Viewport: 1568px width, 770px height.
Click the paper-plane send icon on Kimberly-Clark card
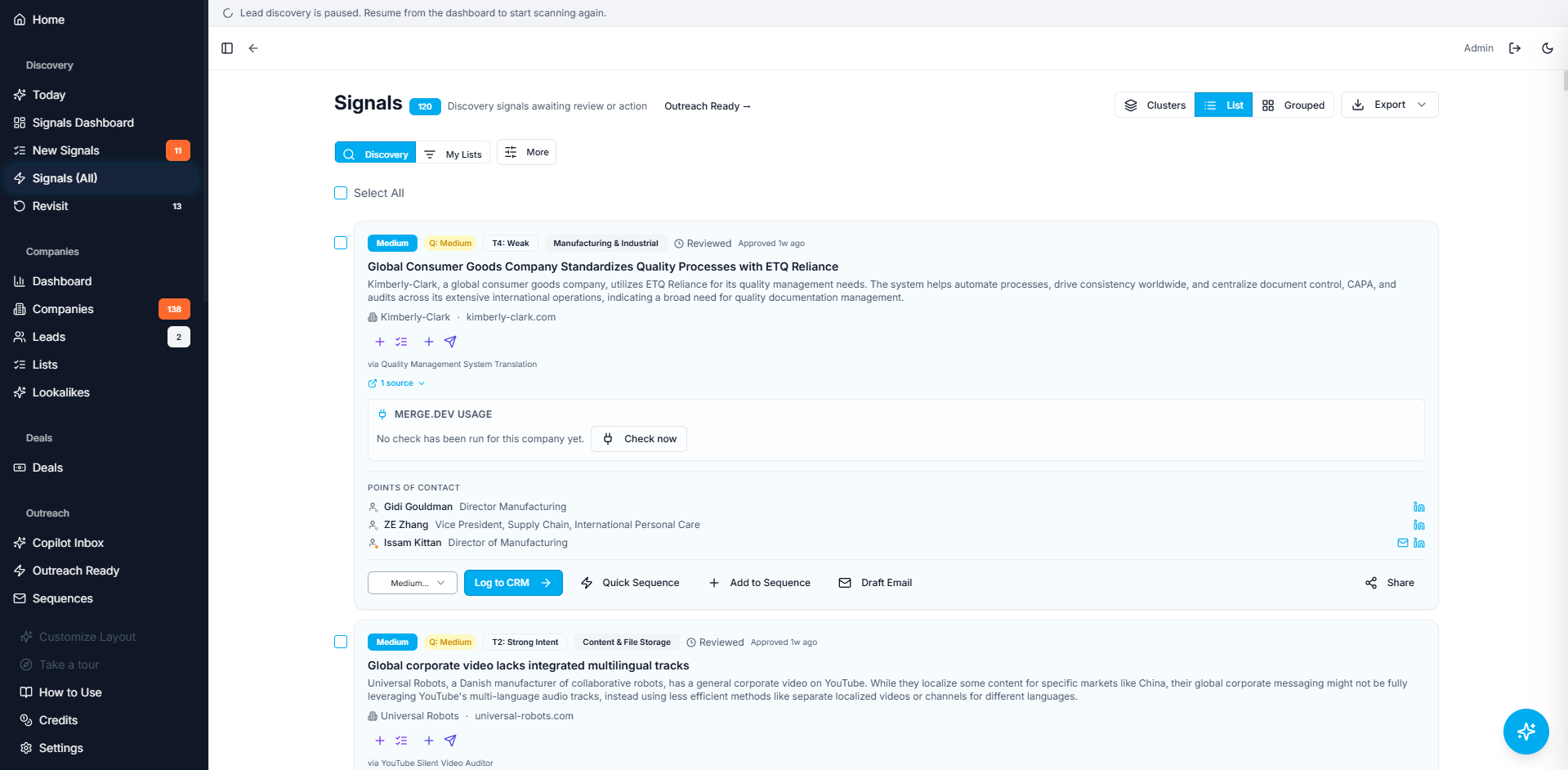450,342
